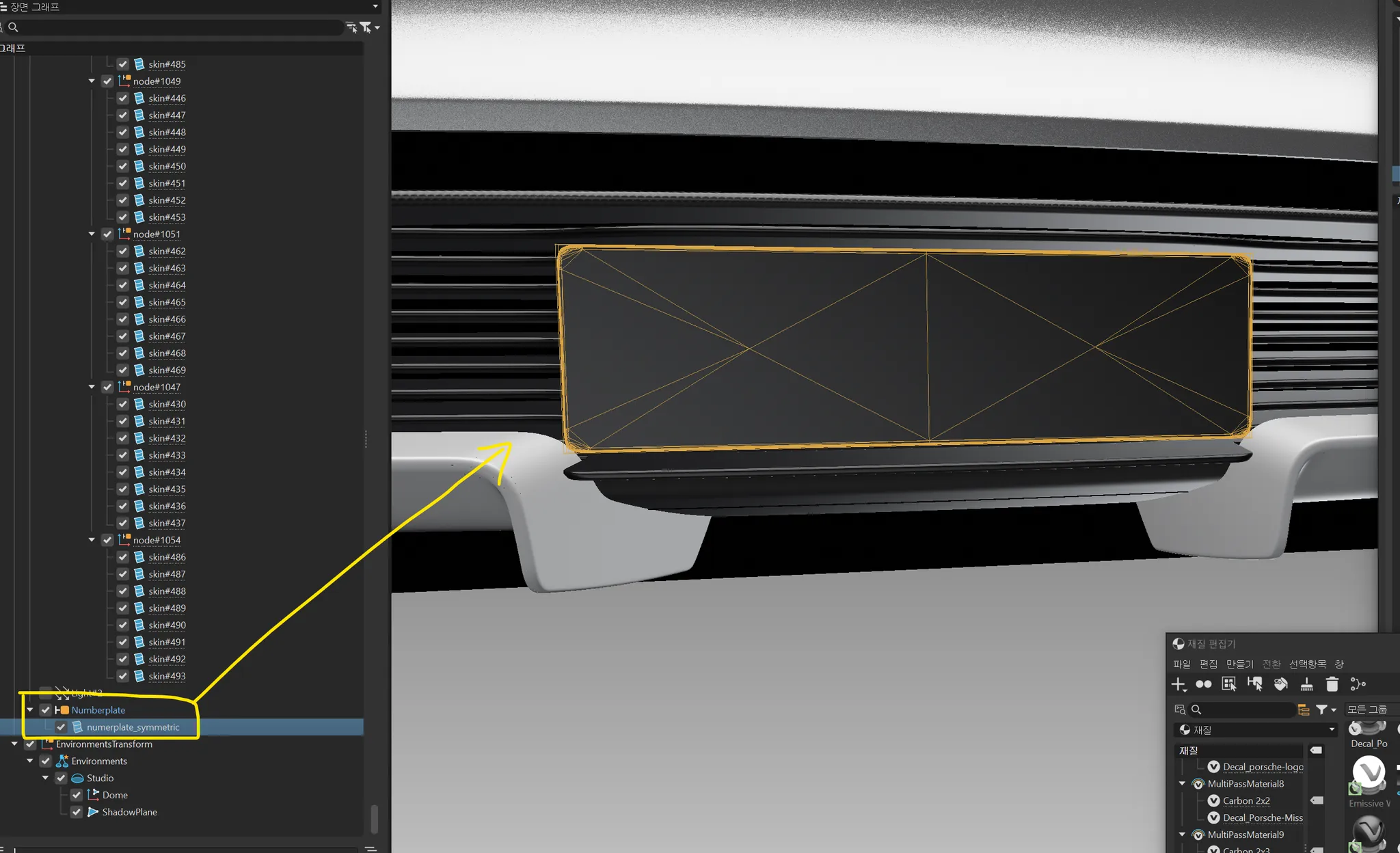Viewport: 1400px width, 853px height.
Task: Open the 파일 menu in material editor
Action: [x=1181, y=664]
